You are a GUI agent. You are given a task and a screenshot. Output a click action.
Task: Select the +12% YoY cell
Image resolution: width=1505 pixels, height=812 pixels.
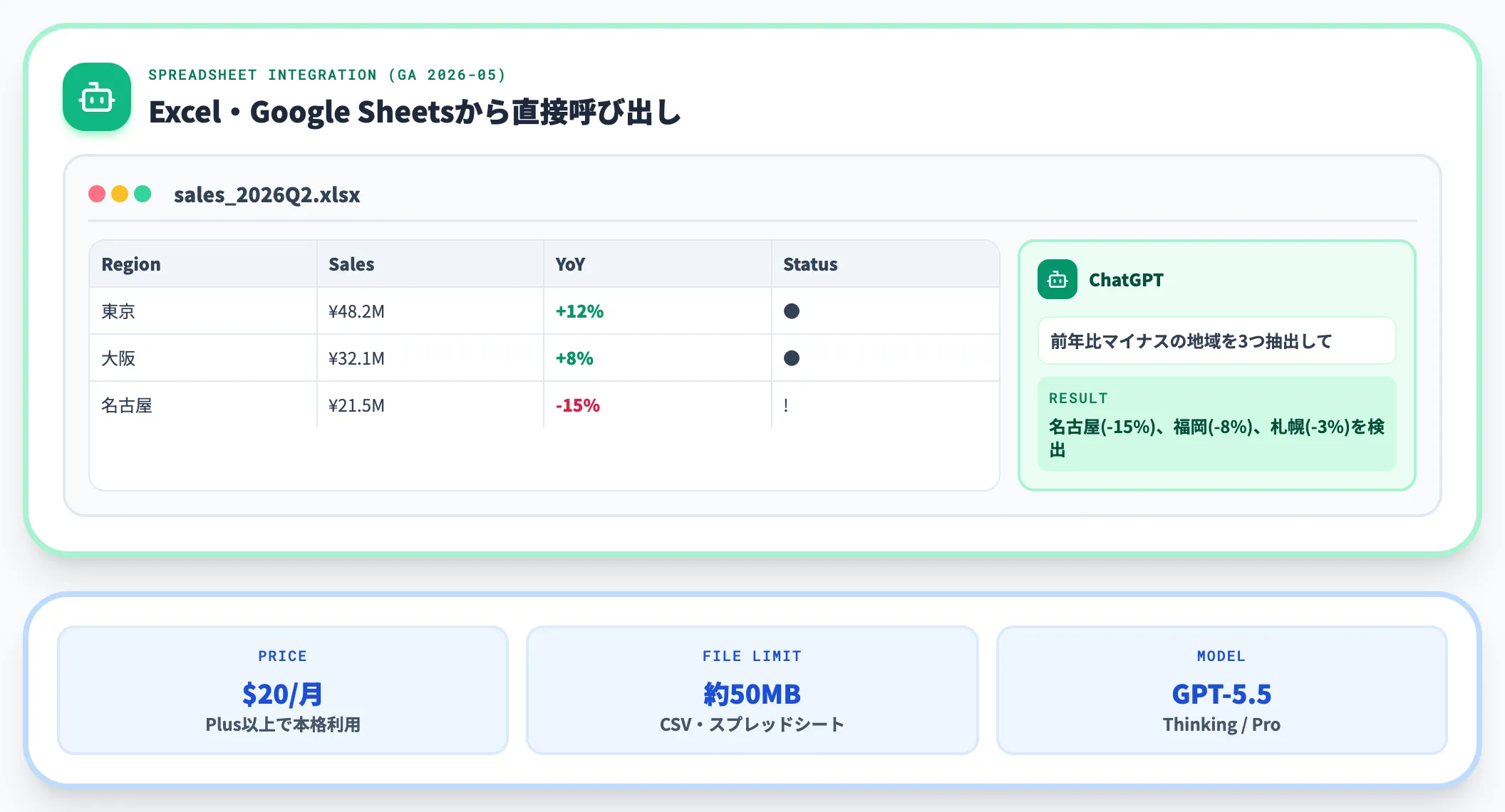pos(658,311)
